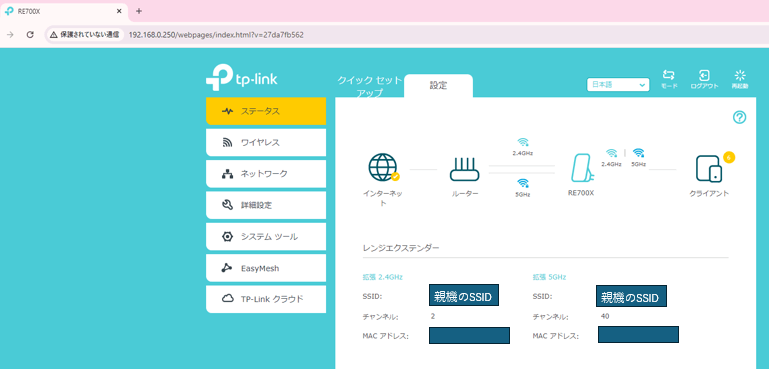
Task: Open the 詳細設定 menu item
Action: point(266,205)
